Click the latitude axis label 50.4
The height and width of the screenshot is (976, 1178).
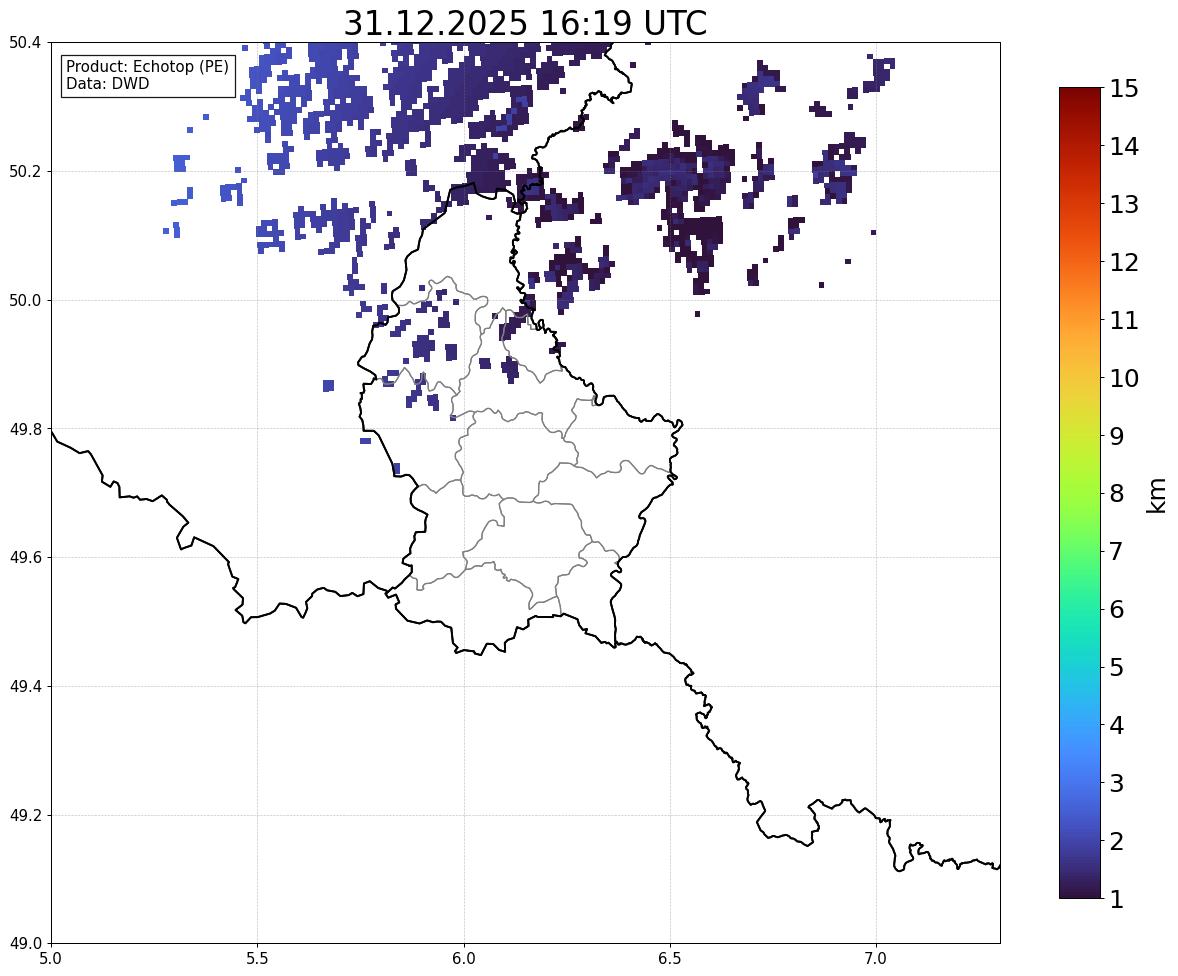pos(25,43)
